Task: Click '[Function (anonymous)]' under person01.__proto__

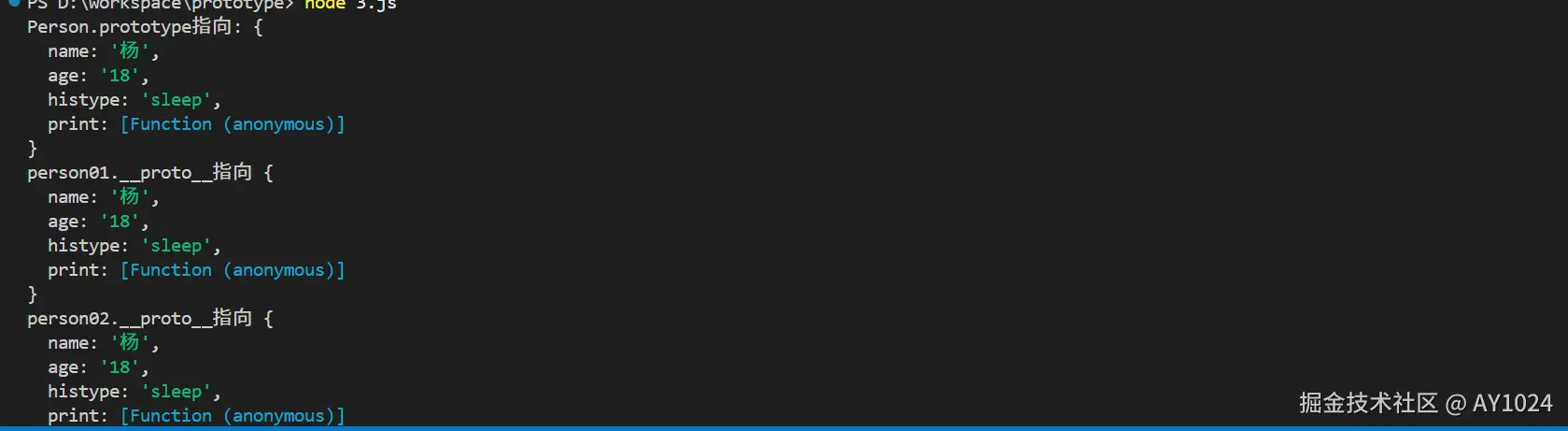Action: 233,270
